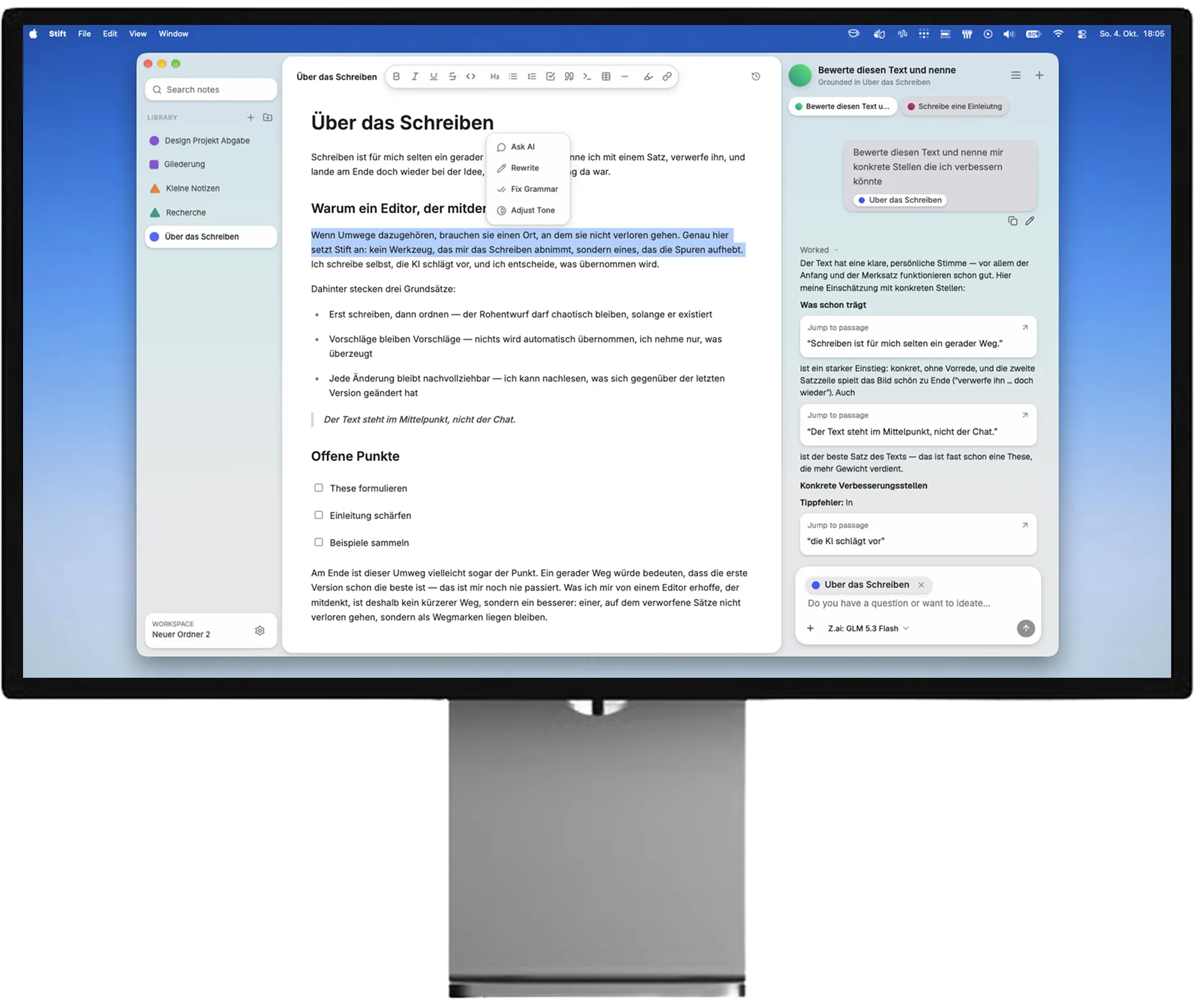Image resolution: width=1196 pixels, height=1008 pixels.
Task: Format selection as inline code
Action: [x=471, y=77]
